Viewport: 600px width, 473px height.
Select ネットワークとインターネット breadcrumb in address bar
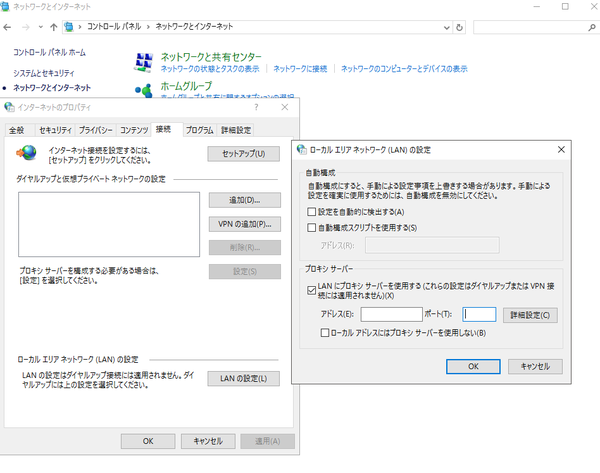194,27
